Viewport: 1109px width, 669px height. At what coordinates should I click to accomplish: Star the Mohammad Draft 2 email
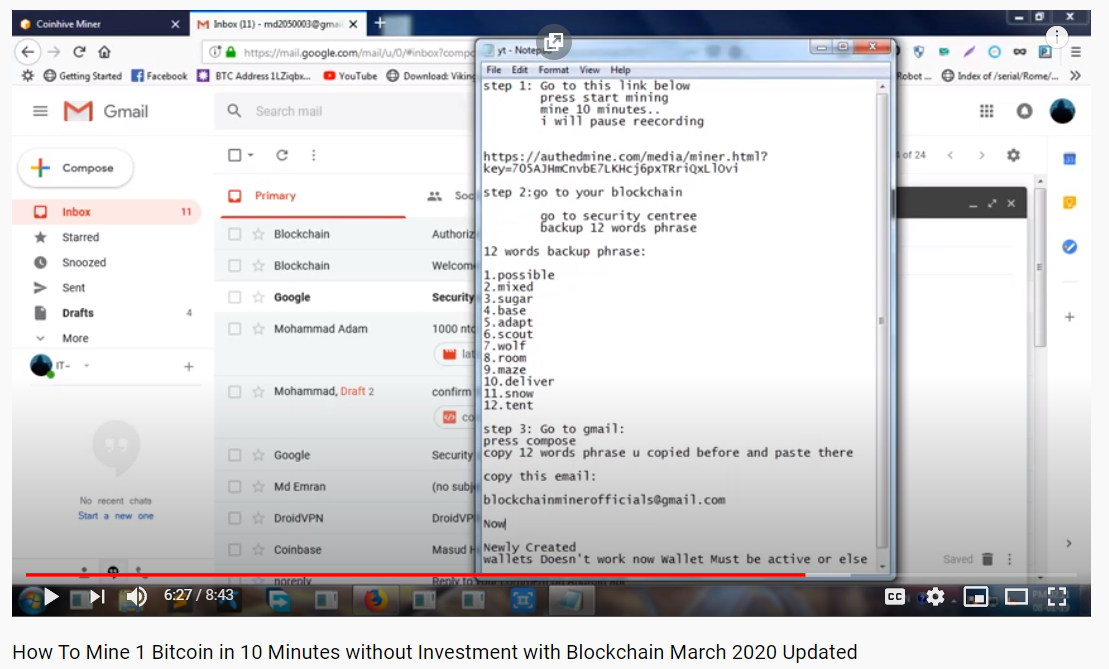pyautogui.click(x=258, y=392)
